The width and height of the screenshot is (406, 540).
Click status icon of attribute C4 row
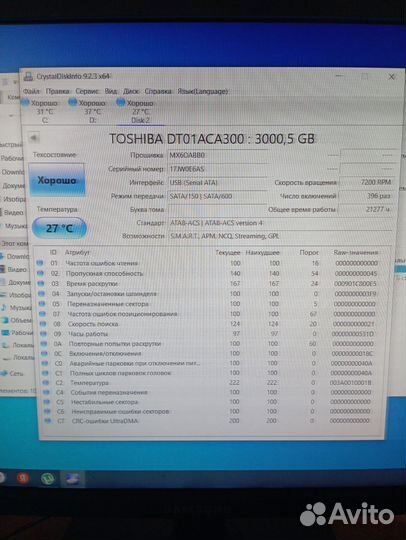pyautogui.click(x=46, y=392)
